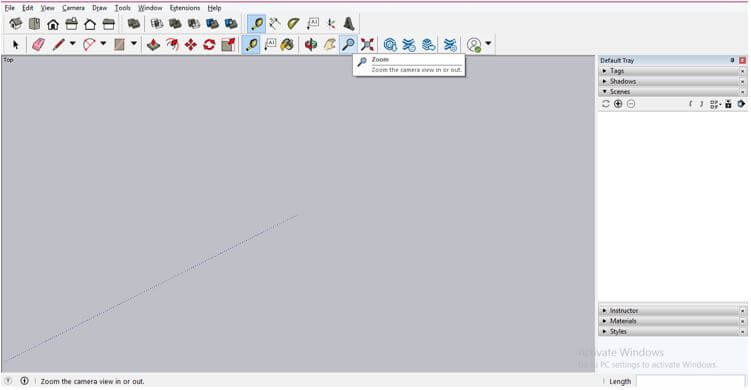Click into the Length measurements field
751x390 pixels.
[691, 381]
